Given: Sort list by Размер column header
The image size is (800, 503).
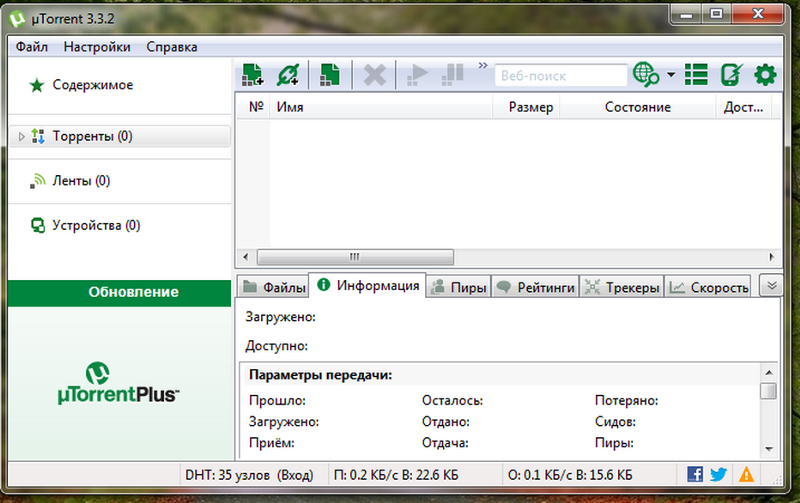Looking at the screenshot, I should pyautogui.click(x=527, y=107).
